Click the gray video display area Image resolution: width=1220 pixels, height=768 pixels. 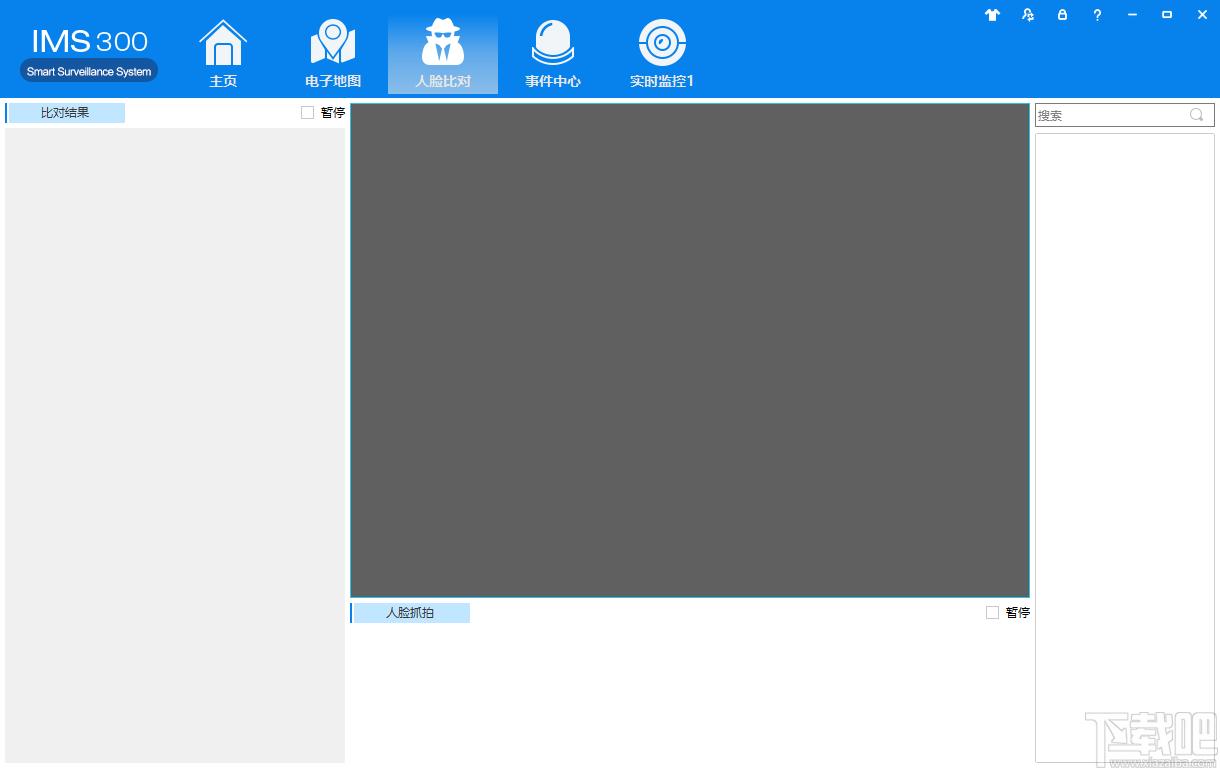point(690,350)
